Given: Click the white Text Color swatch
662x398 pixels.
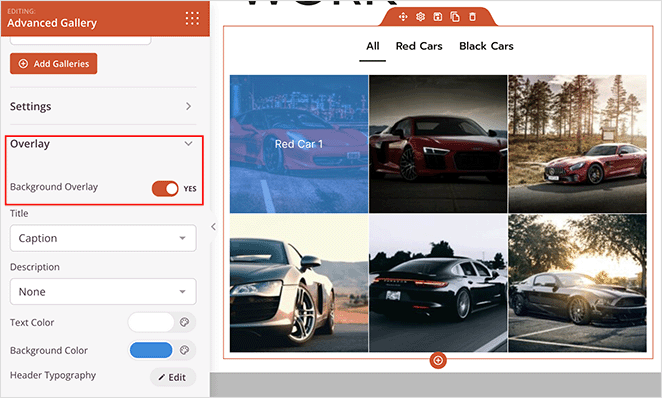Looking at the screenshot, I should tap(151, 322).
